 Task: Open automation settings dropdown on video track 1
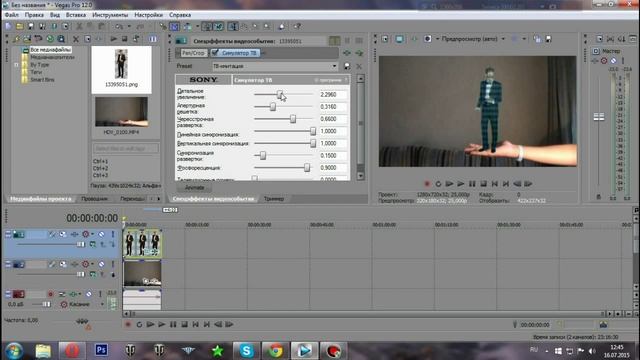92,234
